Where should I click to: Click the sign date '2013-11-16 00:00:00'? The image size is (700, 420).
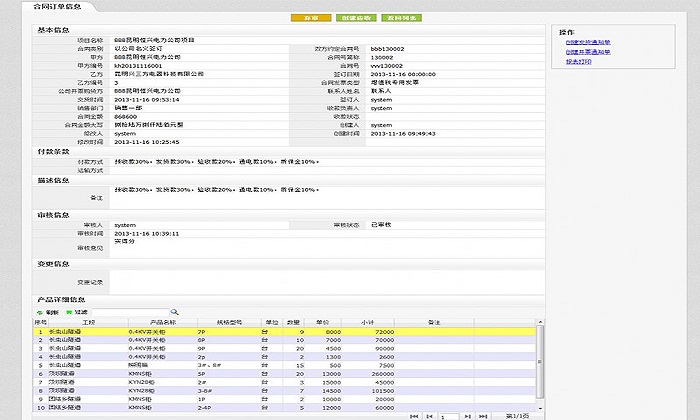403,74
